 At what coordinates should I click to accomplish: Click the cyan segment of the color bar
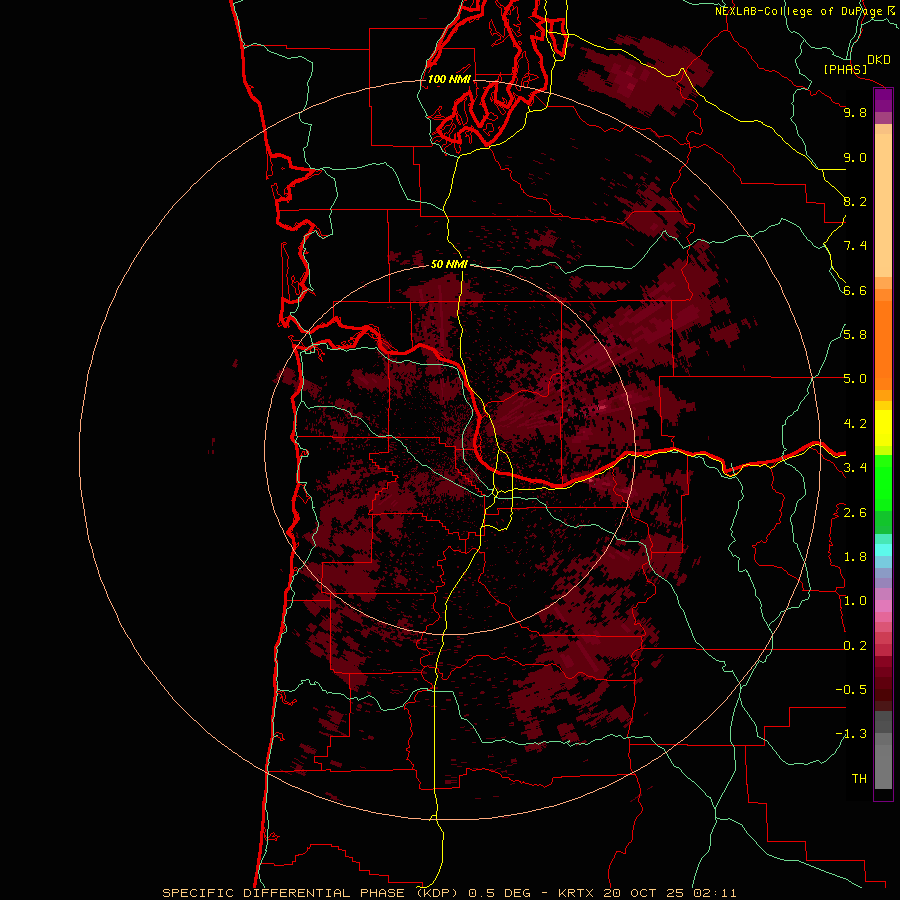click(x=883, y=550)
